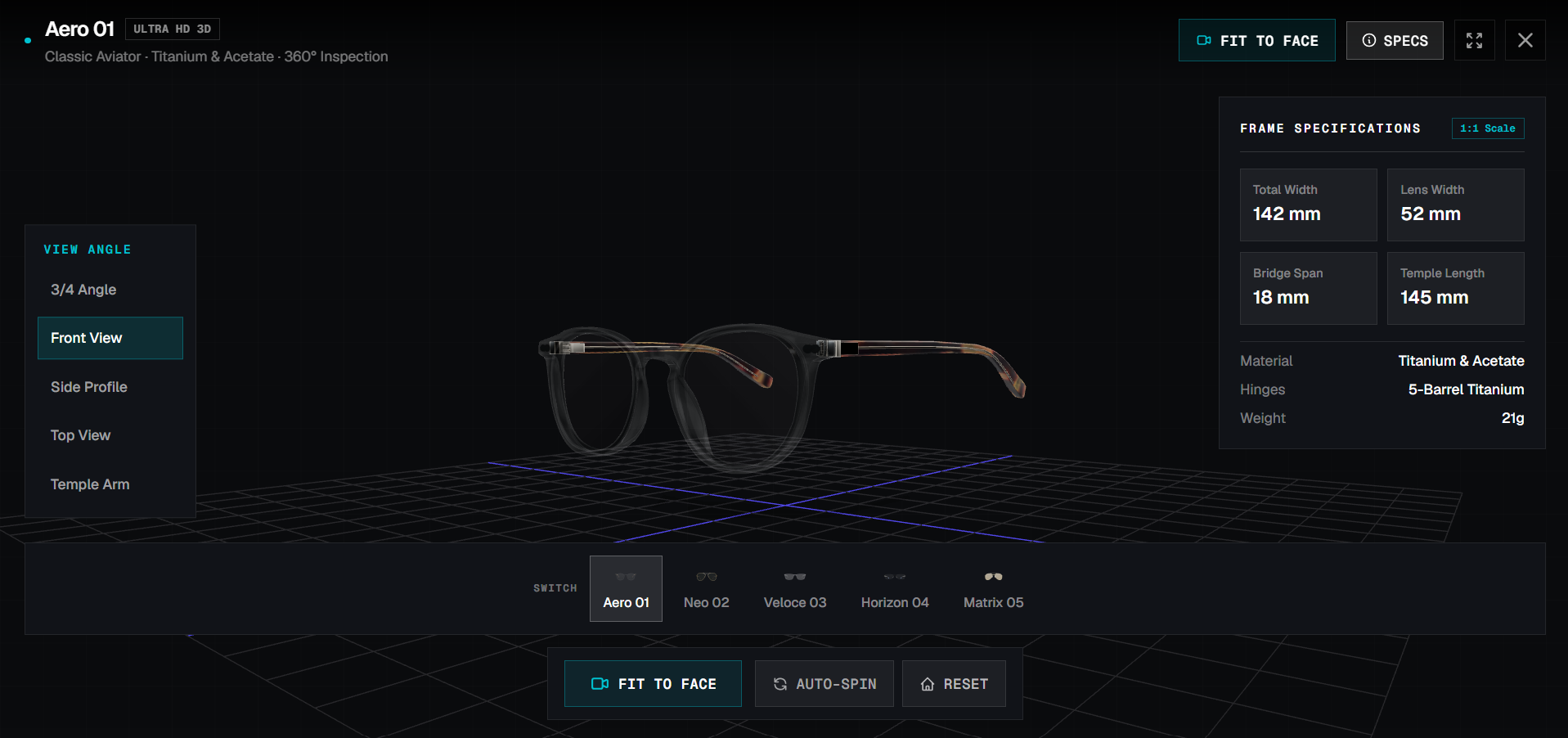The height and width of the screenshot is (738, 1568).
Task: Select the 3/4 Angle view
Action: (110, 290)
